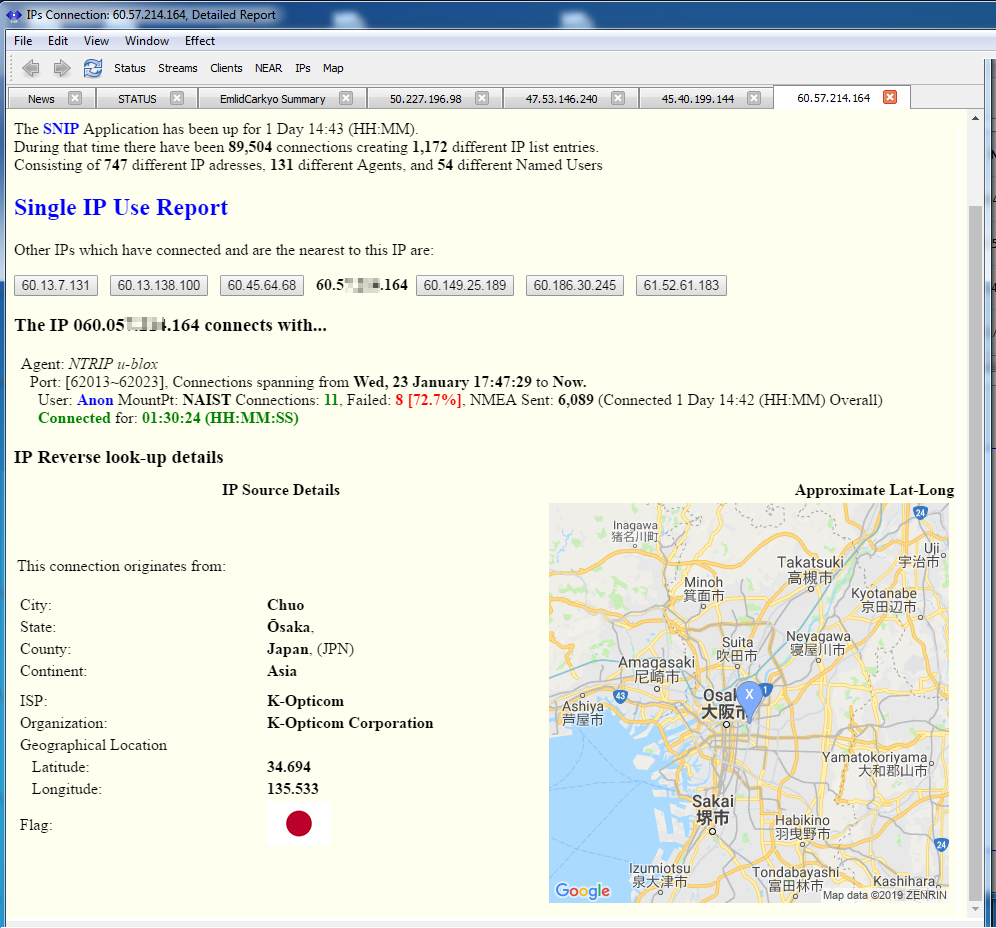Click the SNIP app icon in title bar
The width and height of the screenshot is (996, 928).
pyautogui.click(x=14, y=15)
